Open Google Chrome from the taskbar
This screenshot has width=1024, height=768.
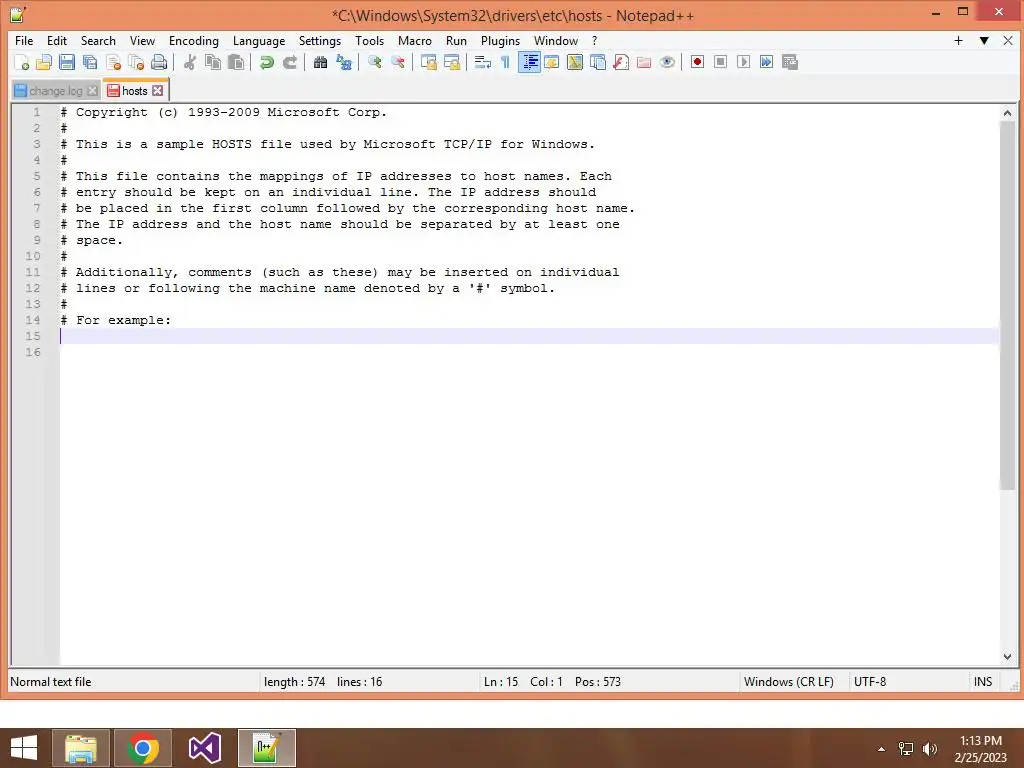pos(143,748)
